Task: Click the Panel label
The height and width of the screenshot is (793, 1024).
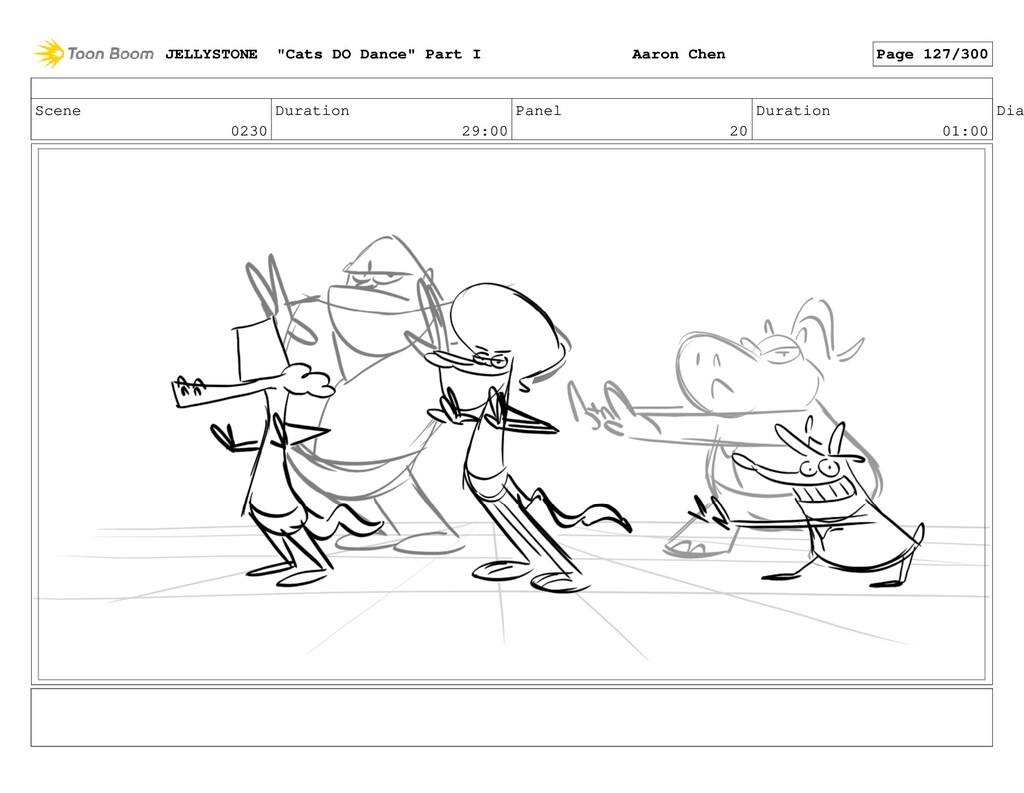Action: point(538,111)
